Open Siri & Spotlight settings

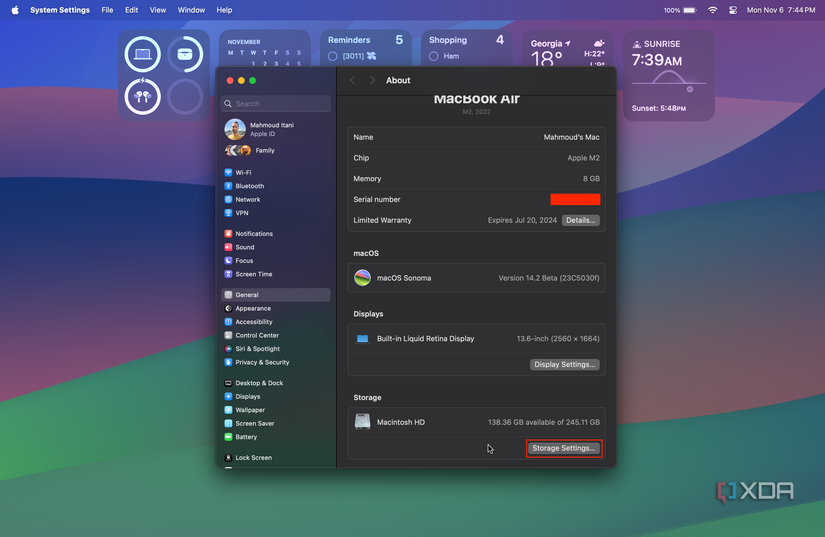pos(276,349)
